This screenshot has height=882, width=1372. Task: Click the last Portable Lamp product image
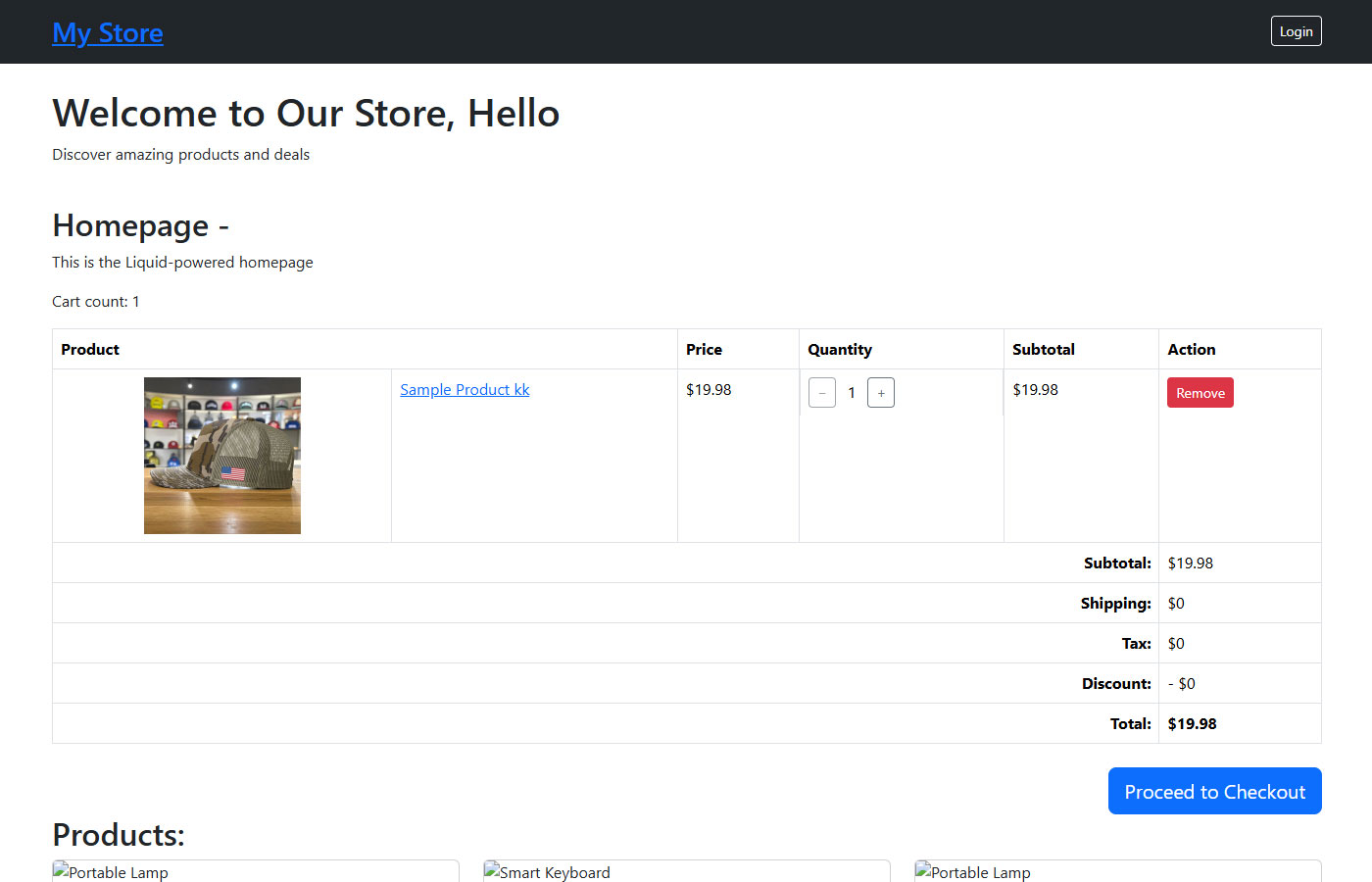973,871
